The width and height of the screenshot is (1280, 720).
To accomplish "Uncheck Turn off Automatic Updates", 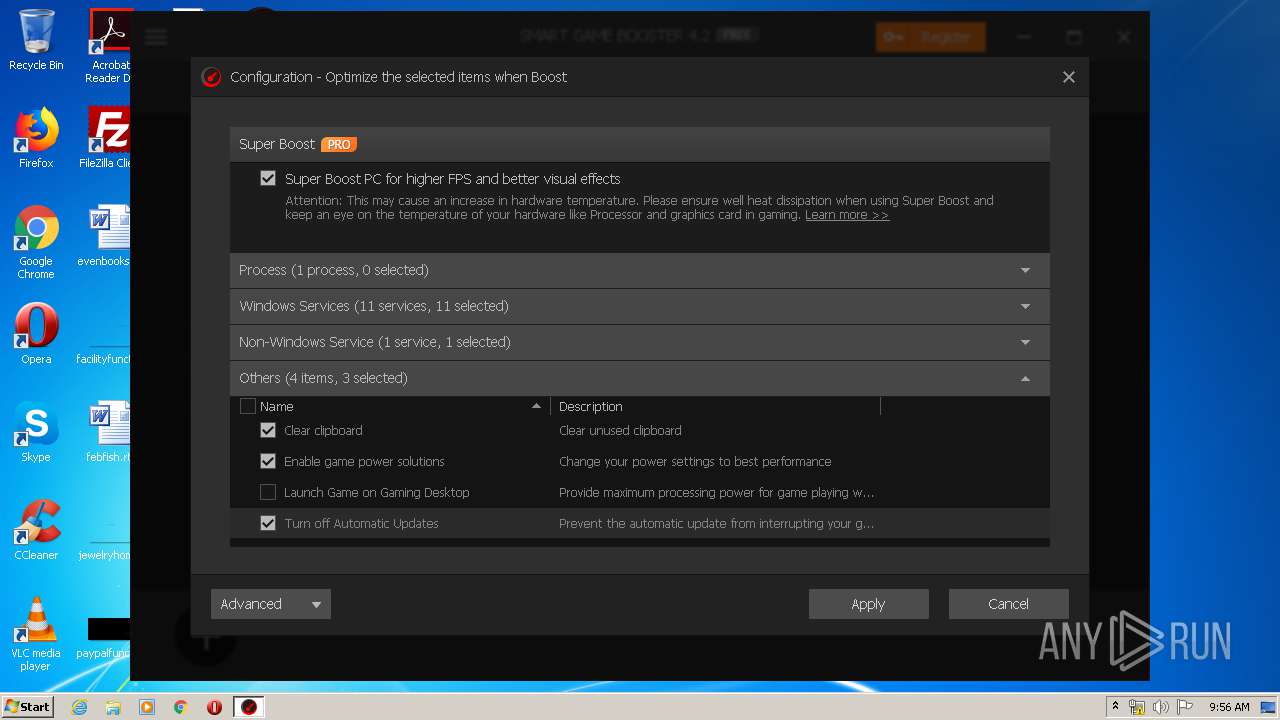I will coord(268,524).
